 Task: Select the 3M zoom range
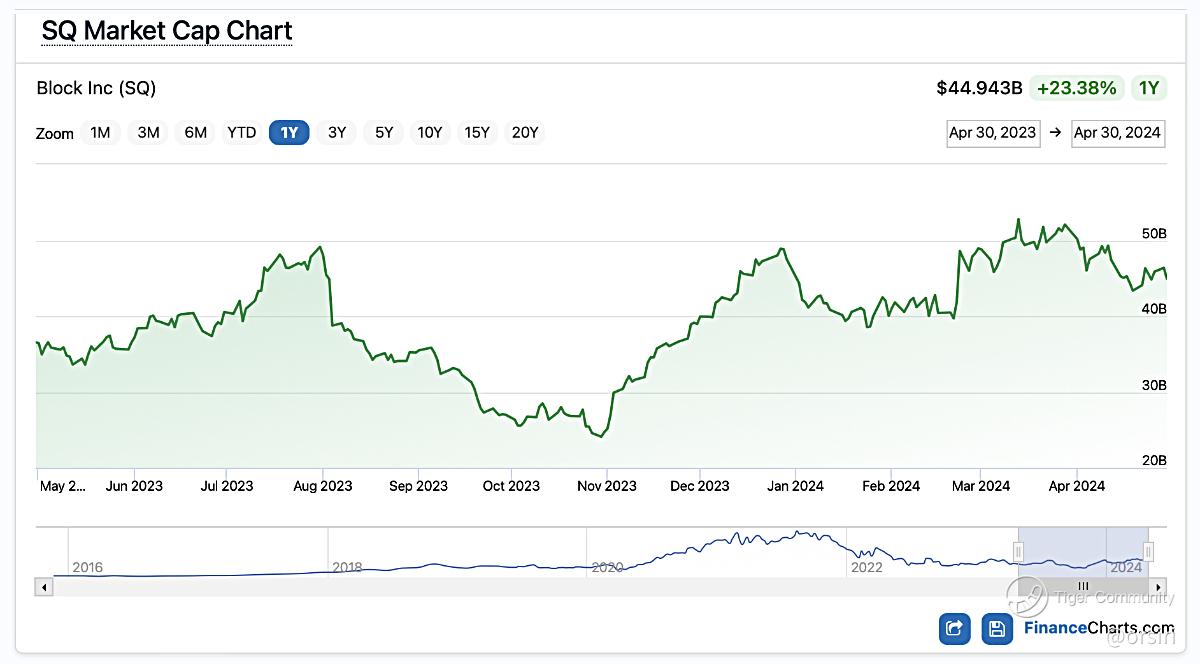[148, 132]
